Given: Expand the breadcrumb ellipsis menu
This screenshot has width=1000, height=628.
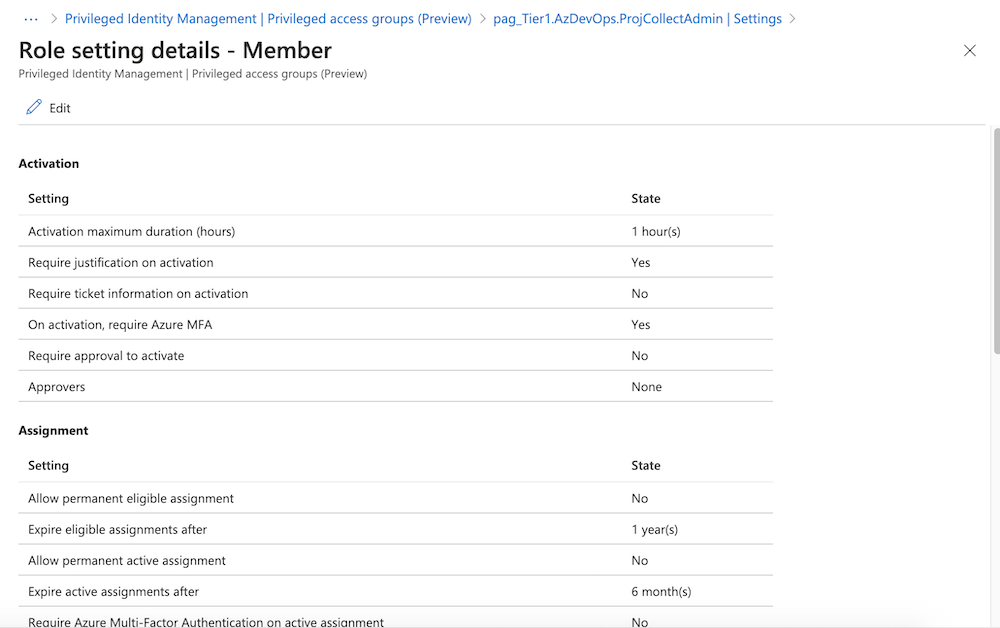Looking at the screenshot, I should click(x=30, y=19).
